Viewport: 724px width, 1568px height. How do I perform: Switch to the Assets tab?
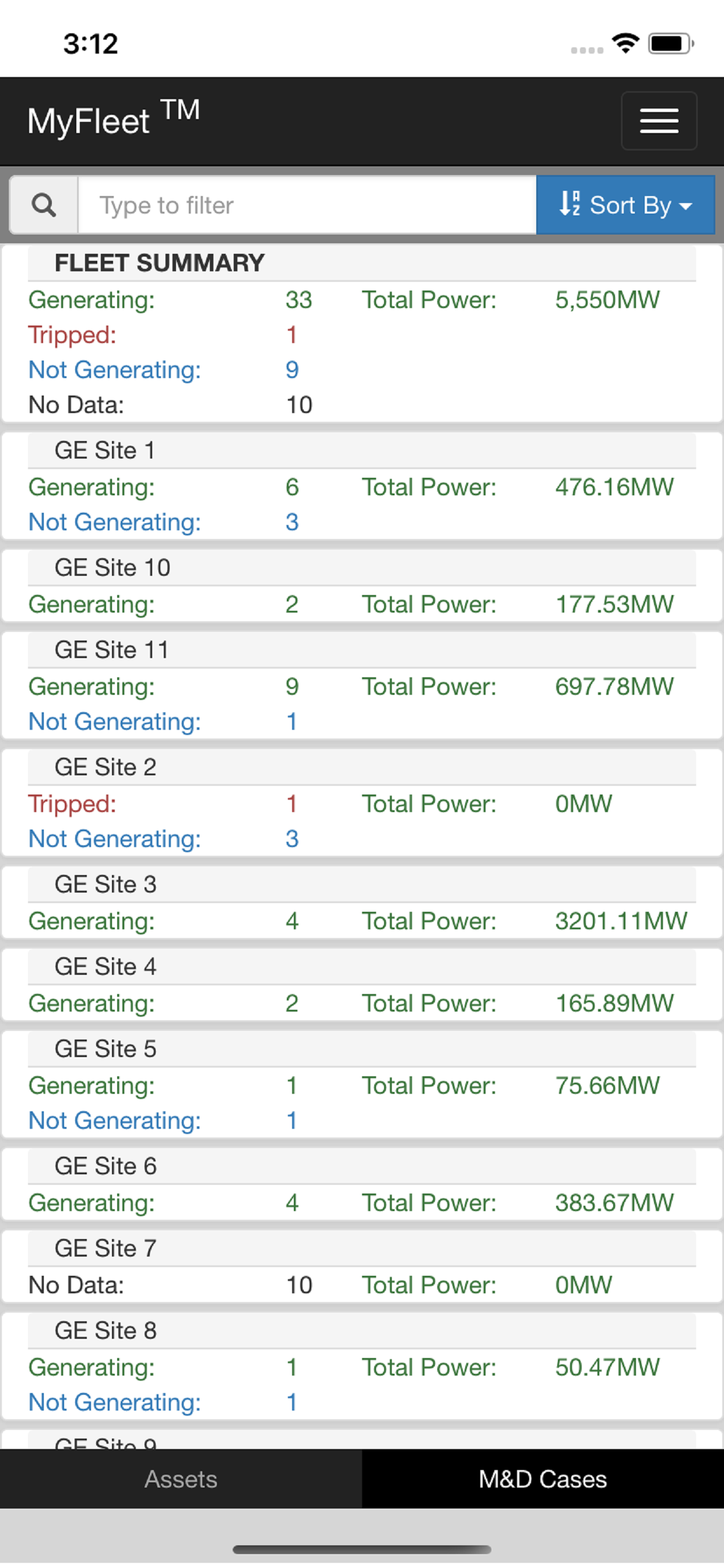pos(181,1479)
